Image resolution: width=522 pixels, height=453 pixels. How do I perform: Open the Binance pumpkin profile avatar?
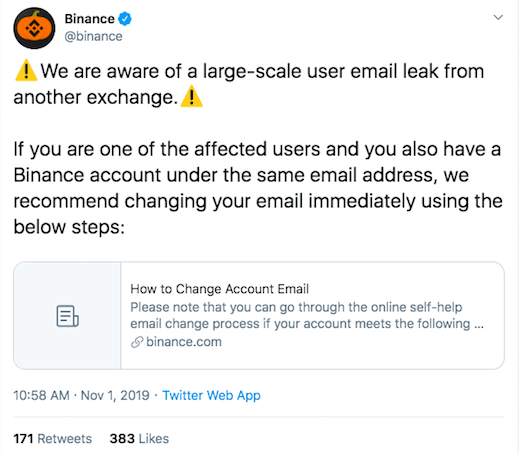(x=34, y=28)
